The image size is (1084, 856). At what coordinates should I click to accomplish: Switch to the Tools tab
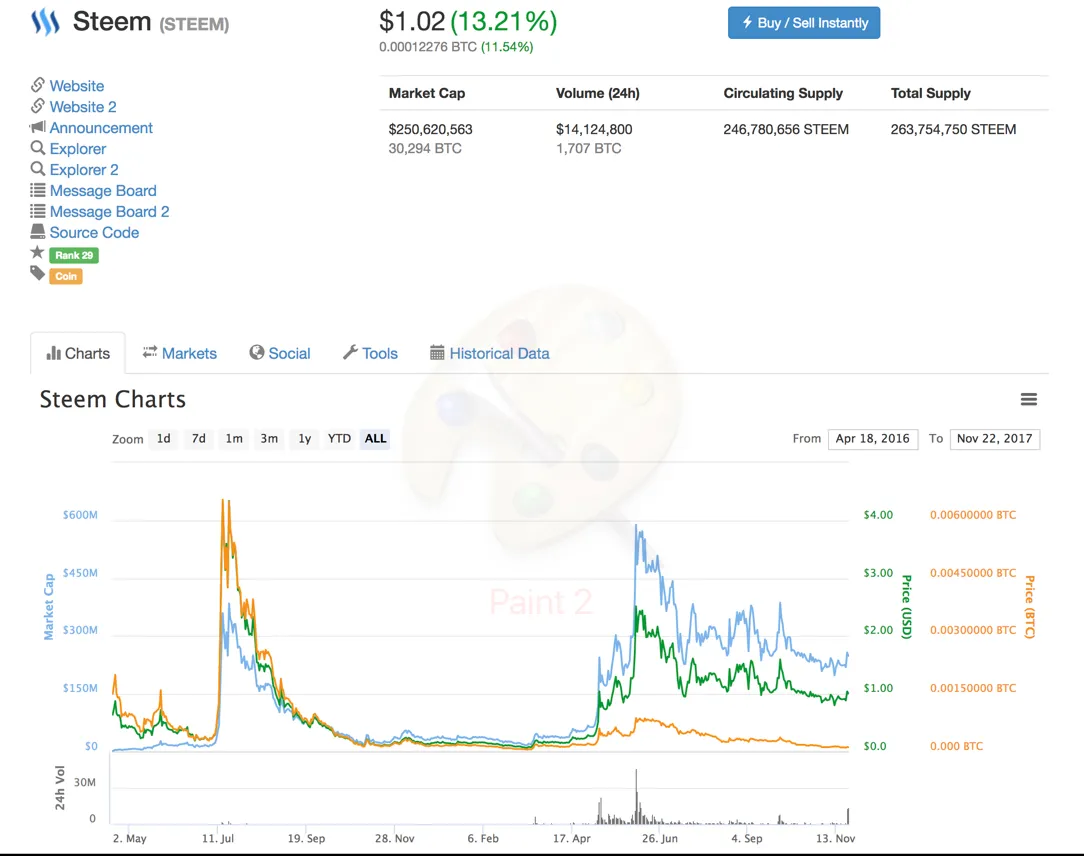pyautogui.click(x=371, y=353)
